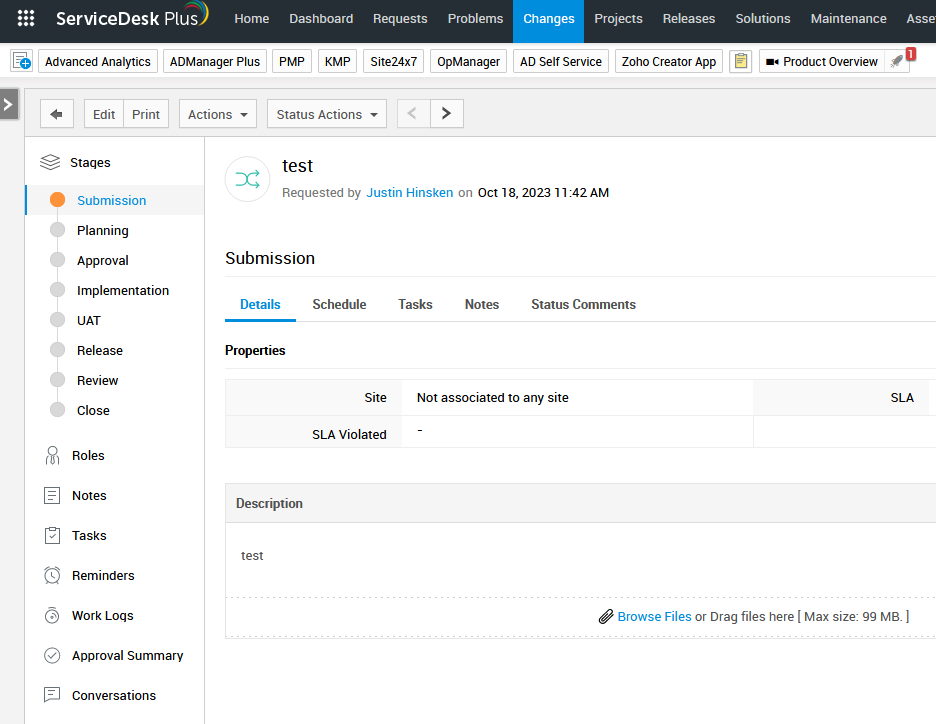Go to the Problems module

(475, 19)
